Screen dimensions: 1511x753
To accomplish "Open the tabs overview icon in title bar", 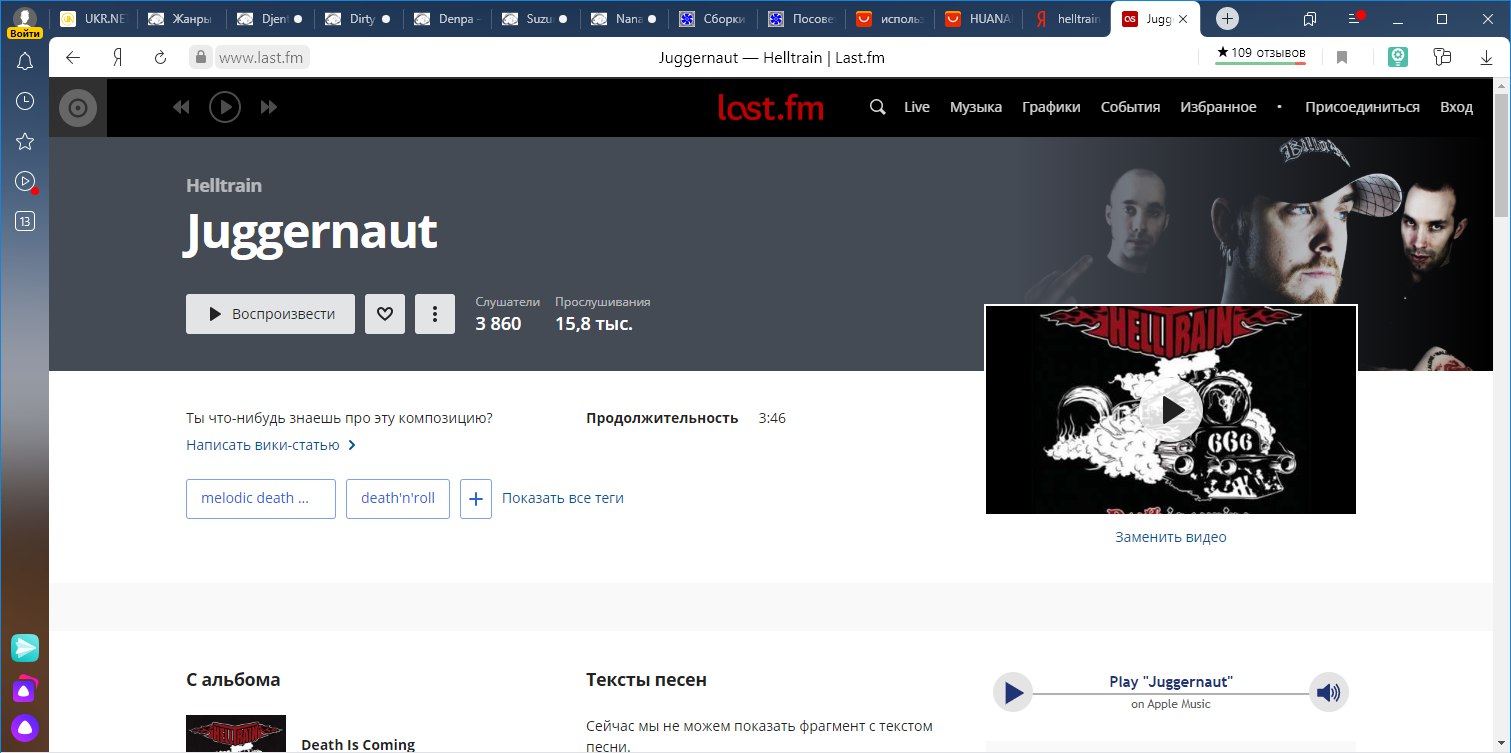I will click(x=1310, y=19).
